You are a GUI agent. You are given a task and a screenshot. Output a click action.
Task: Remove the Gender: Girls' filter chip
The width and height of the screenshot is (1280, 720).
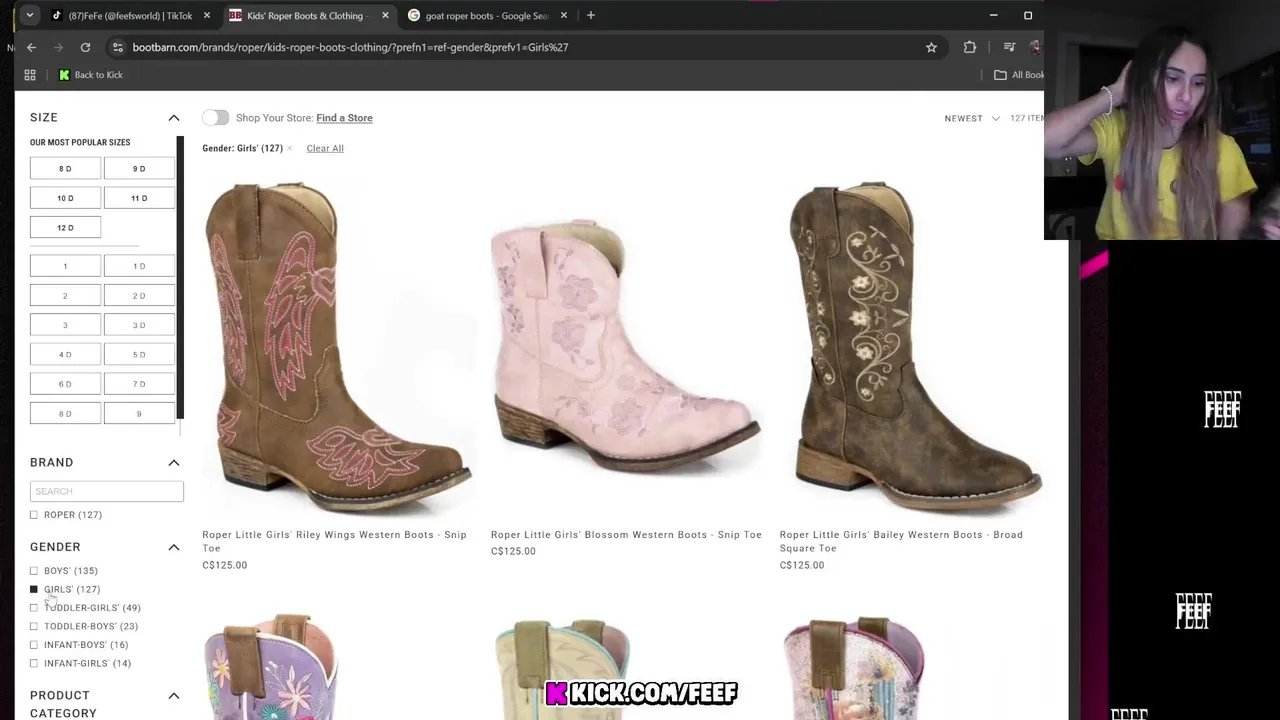289,149
